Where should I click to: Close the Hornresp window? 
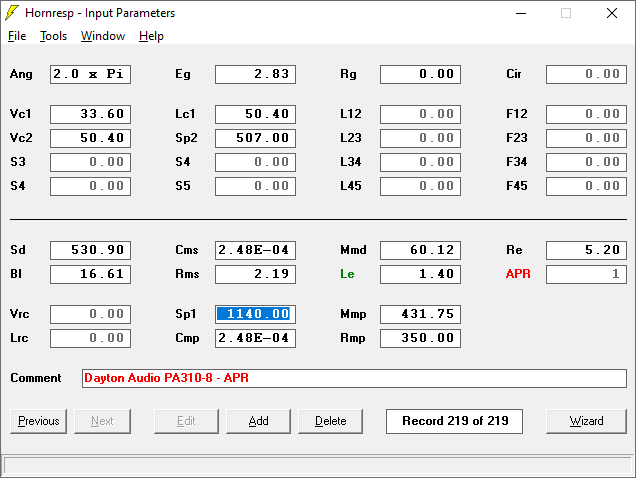click(x=612, y=13)
